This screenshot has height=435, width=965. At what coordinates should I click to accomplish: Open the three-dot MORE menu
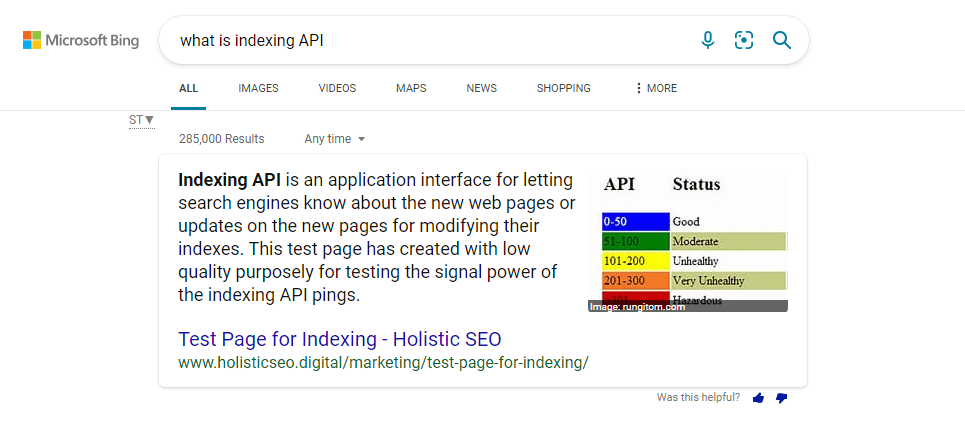point(655,88)
